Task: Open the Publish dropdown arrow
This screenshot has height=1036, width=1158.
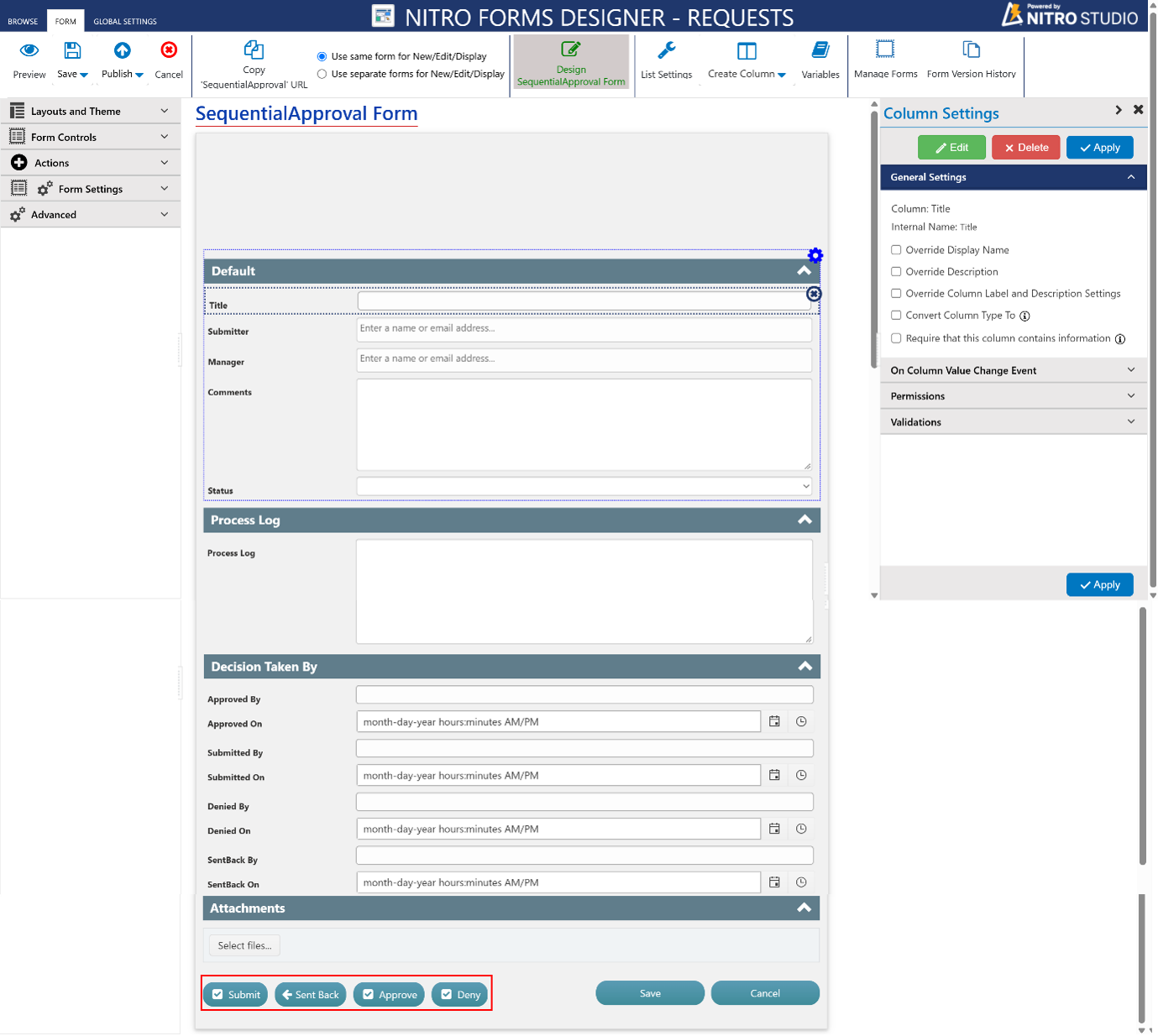Action: click(x=139, y=75)
